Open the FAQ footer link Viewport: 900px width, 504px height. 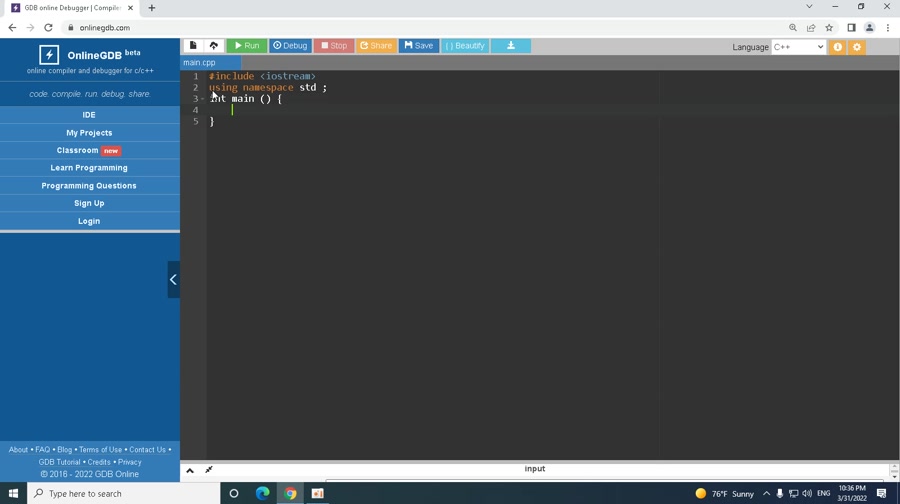42,449
